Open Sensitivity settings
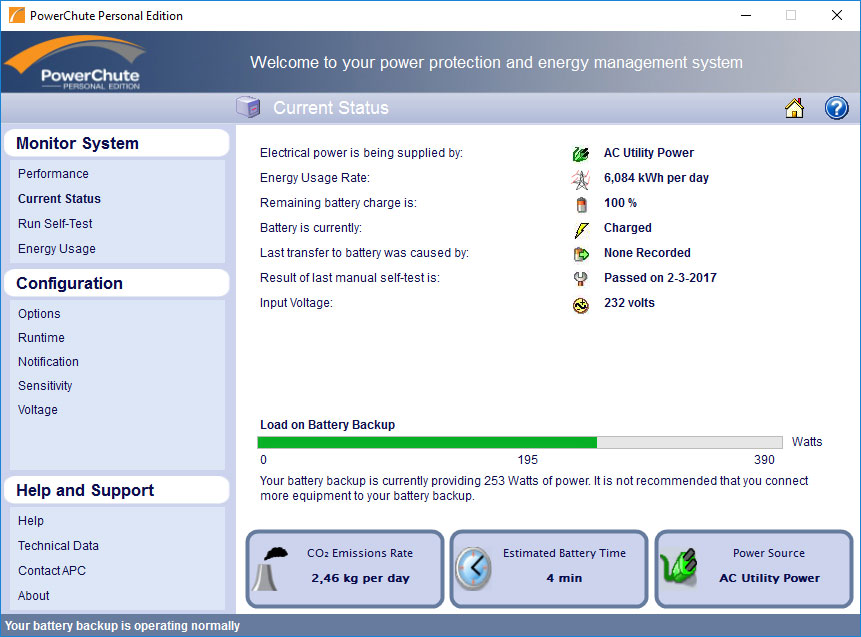Screen dimensions: 861x637 coord(45,386)
